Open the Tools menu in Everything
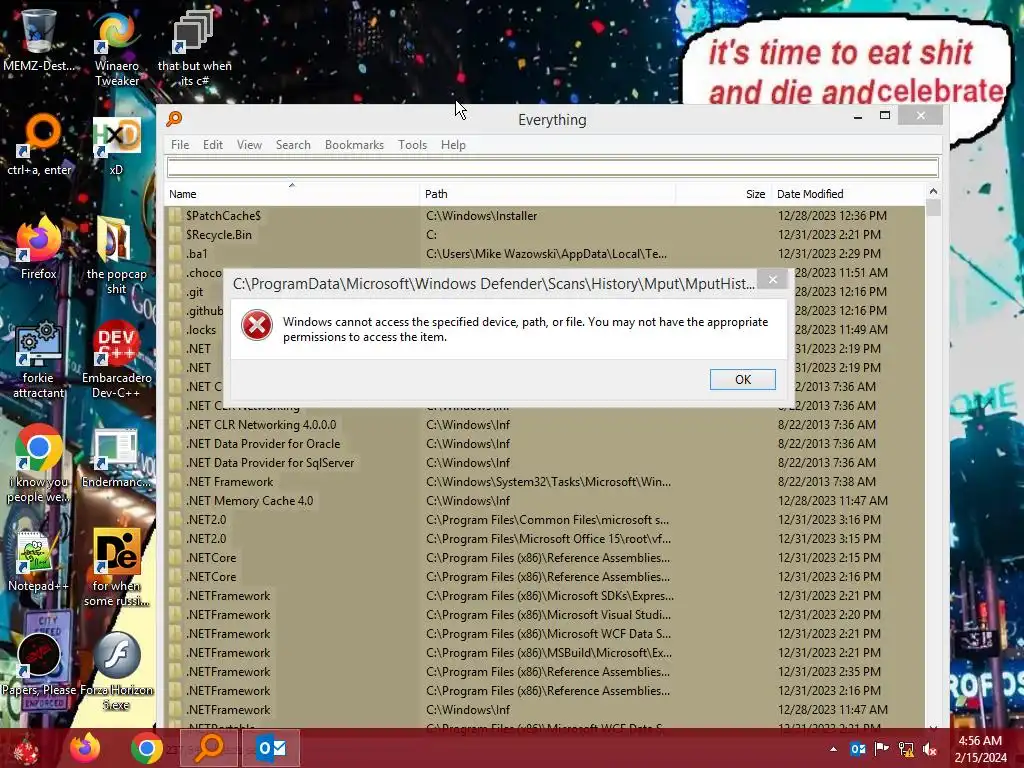The width and height of the screenshot is (1024, 768). 412,145
